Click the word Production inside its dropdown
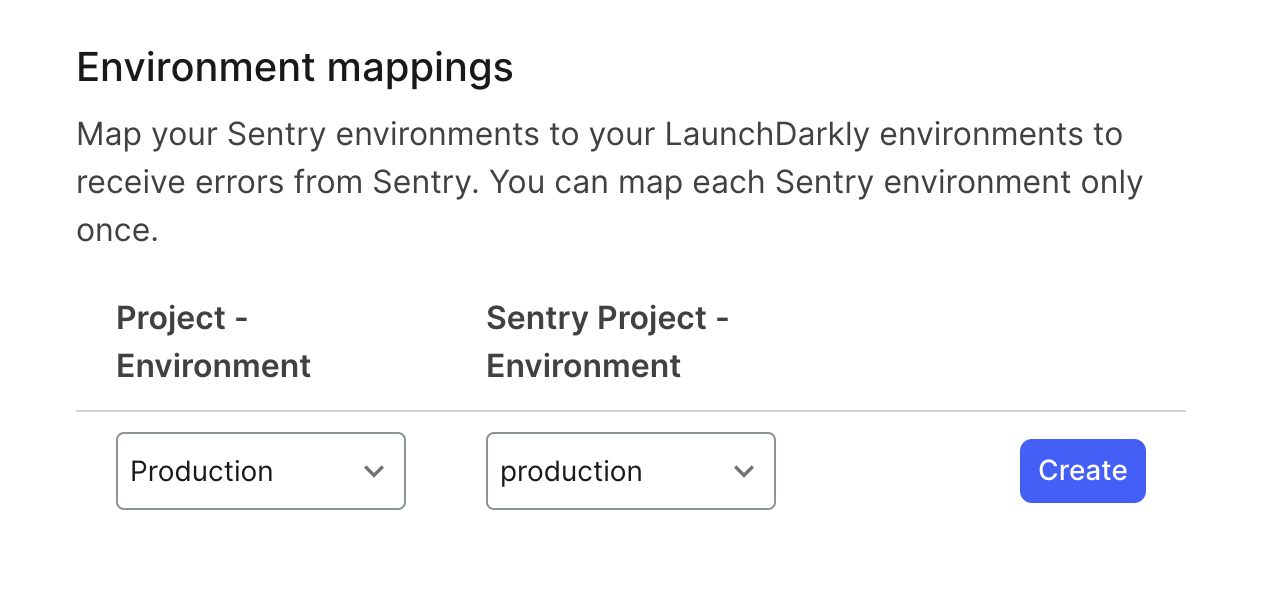Screen dimensions: 1262x610 tap(200, 470)
